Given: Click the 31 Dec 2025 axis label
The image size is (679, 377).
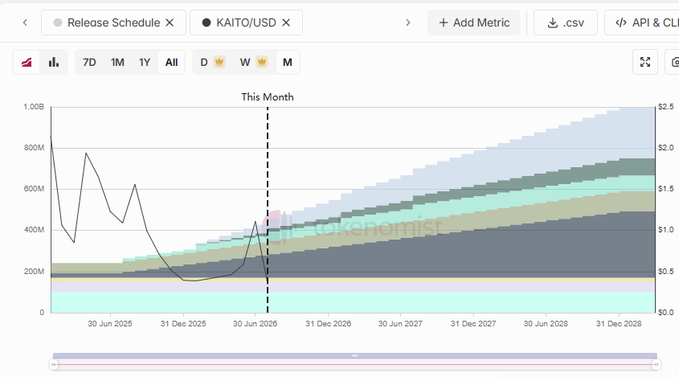Looking at the screenshot, I should click(183, 324).
